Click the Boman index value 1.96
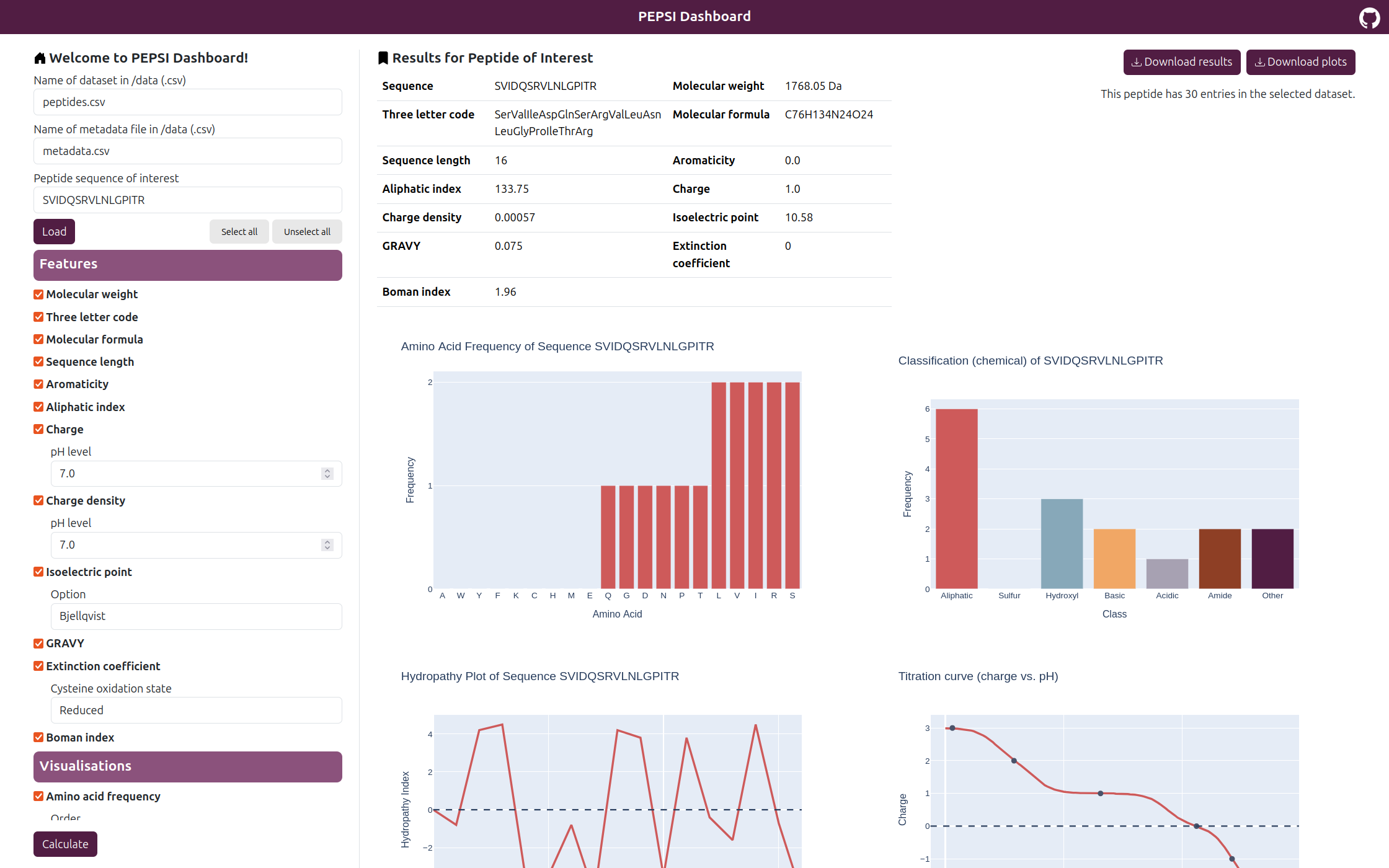1389x868 pixels. pos(505,292)
